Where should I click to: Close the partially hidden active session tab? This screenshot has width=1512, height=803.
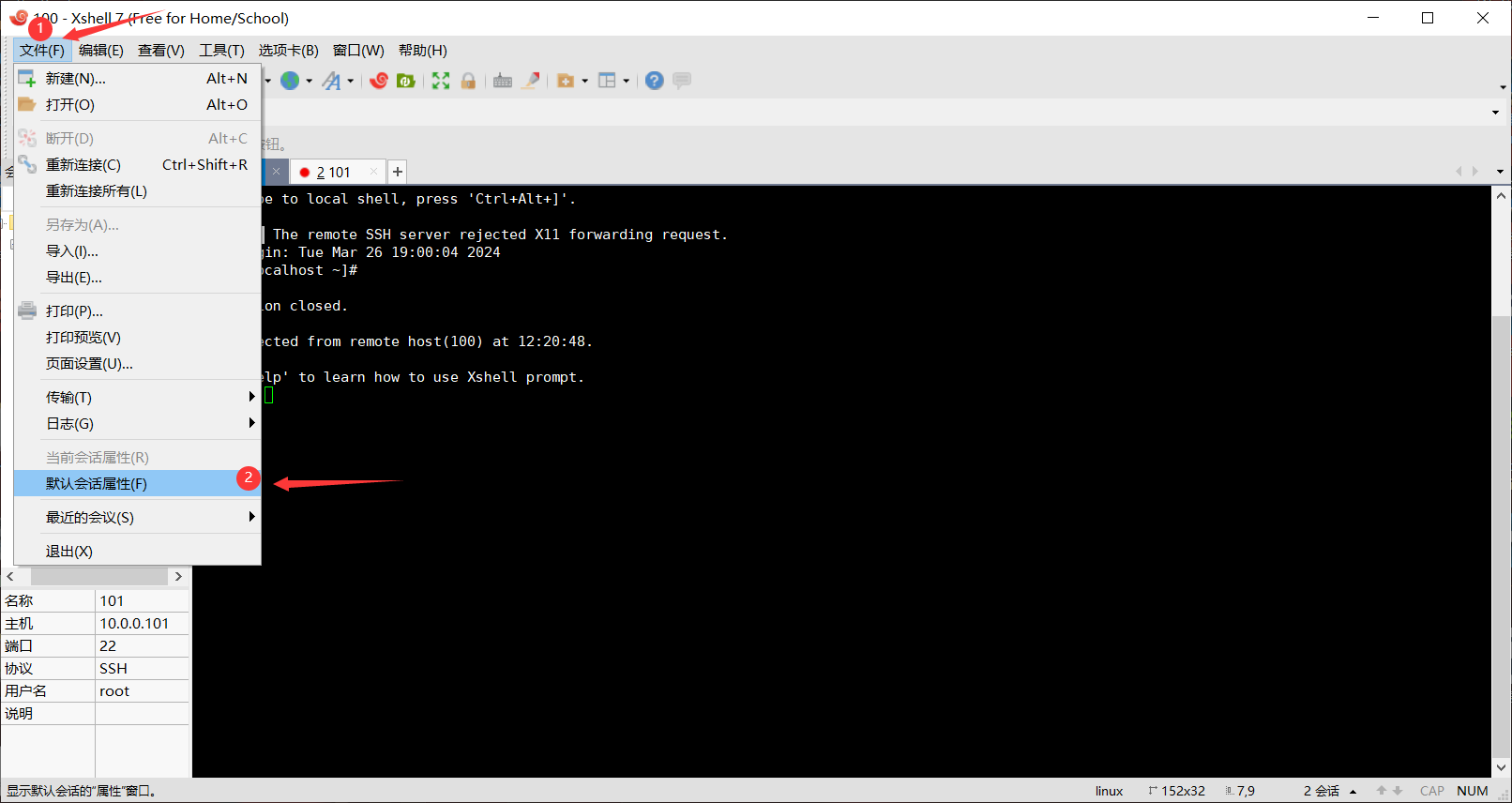pyautogui.click(x=276, y=172)
